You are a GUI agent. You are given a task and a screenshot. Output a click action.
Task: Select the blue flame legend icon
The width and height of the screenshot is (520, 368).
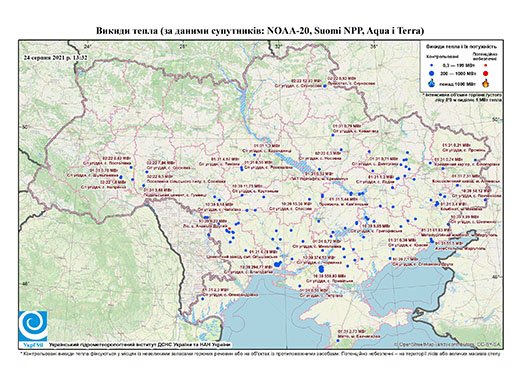(x=432, y=83)
